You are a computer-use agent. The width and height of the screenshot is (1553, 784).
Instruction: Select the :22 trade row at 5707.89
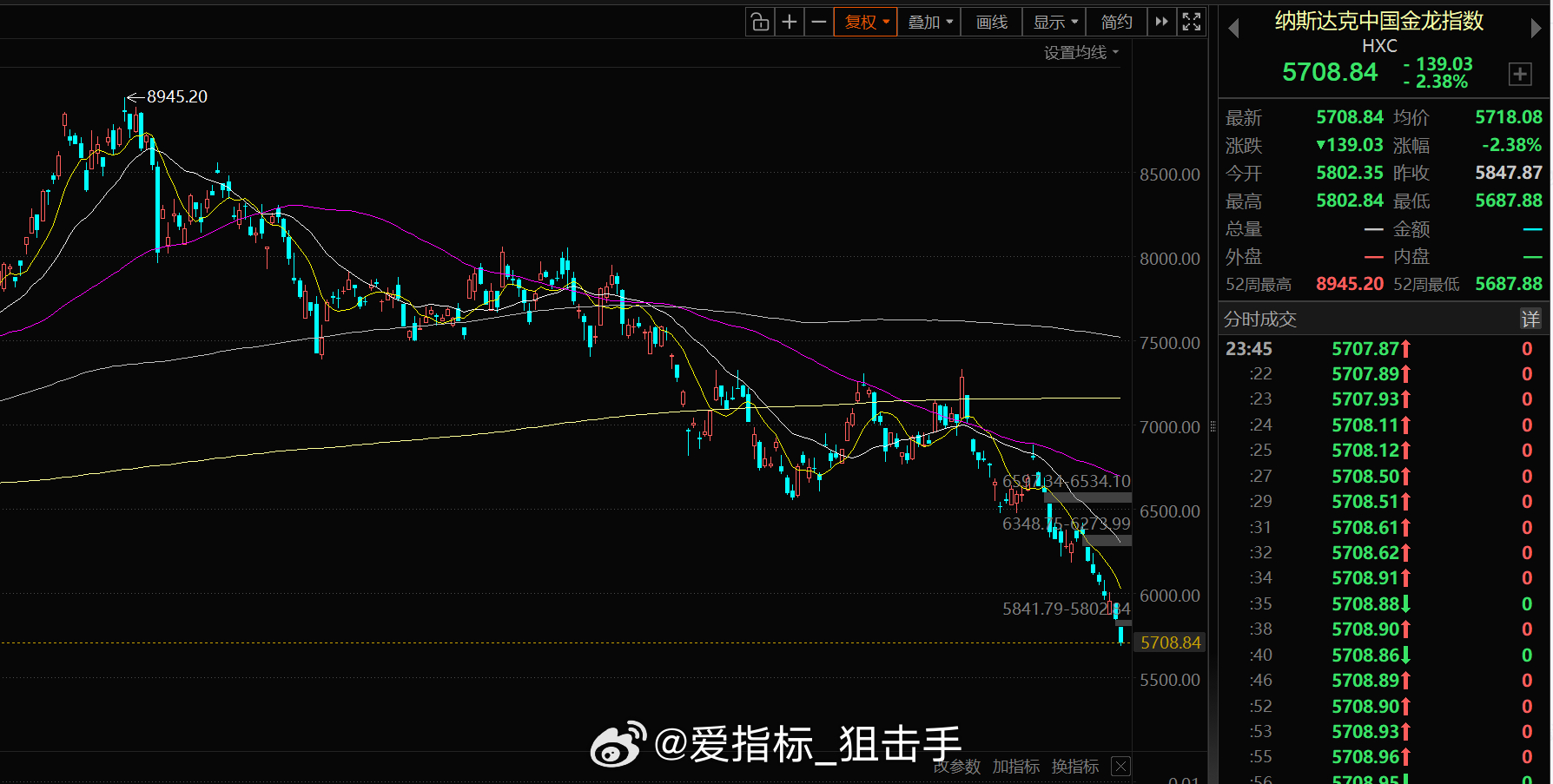1384,374
